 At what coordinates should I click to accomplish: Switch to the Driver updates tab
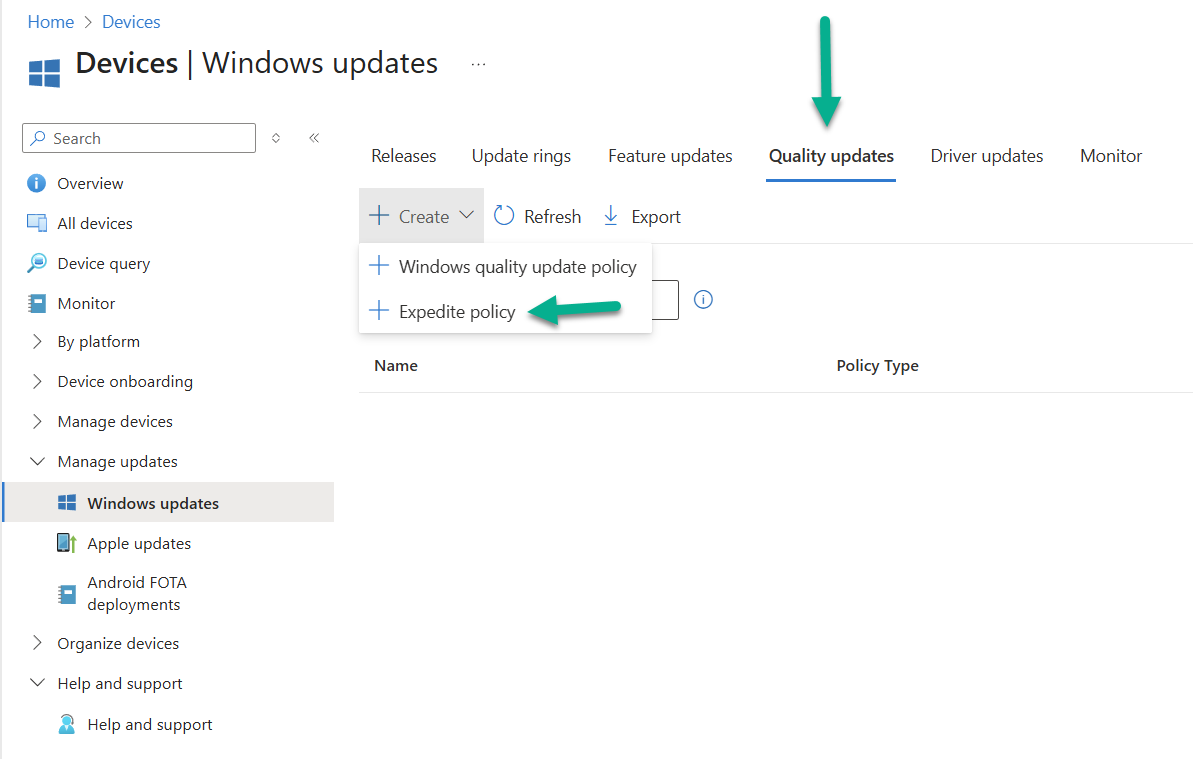[x=986, y=156]
